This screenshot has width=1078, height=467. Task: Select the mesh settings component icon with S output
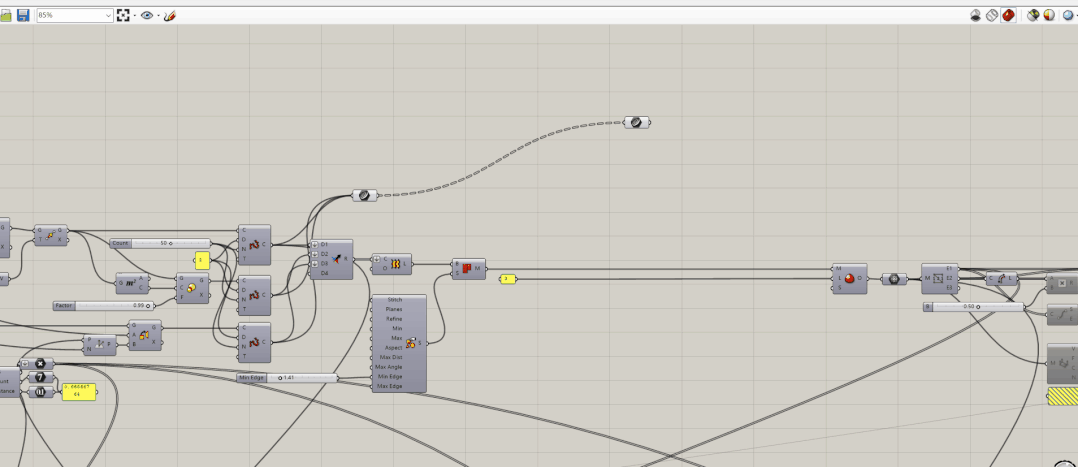(411, 343)
